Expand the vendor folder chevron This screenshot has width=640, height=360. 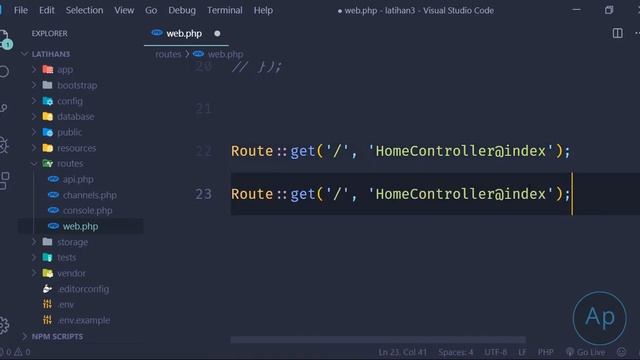click(34, 273)
